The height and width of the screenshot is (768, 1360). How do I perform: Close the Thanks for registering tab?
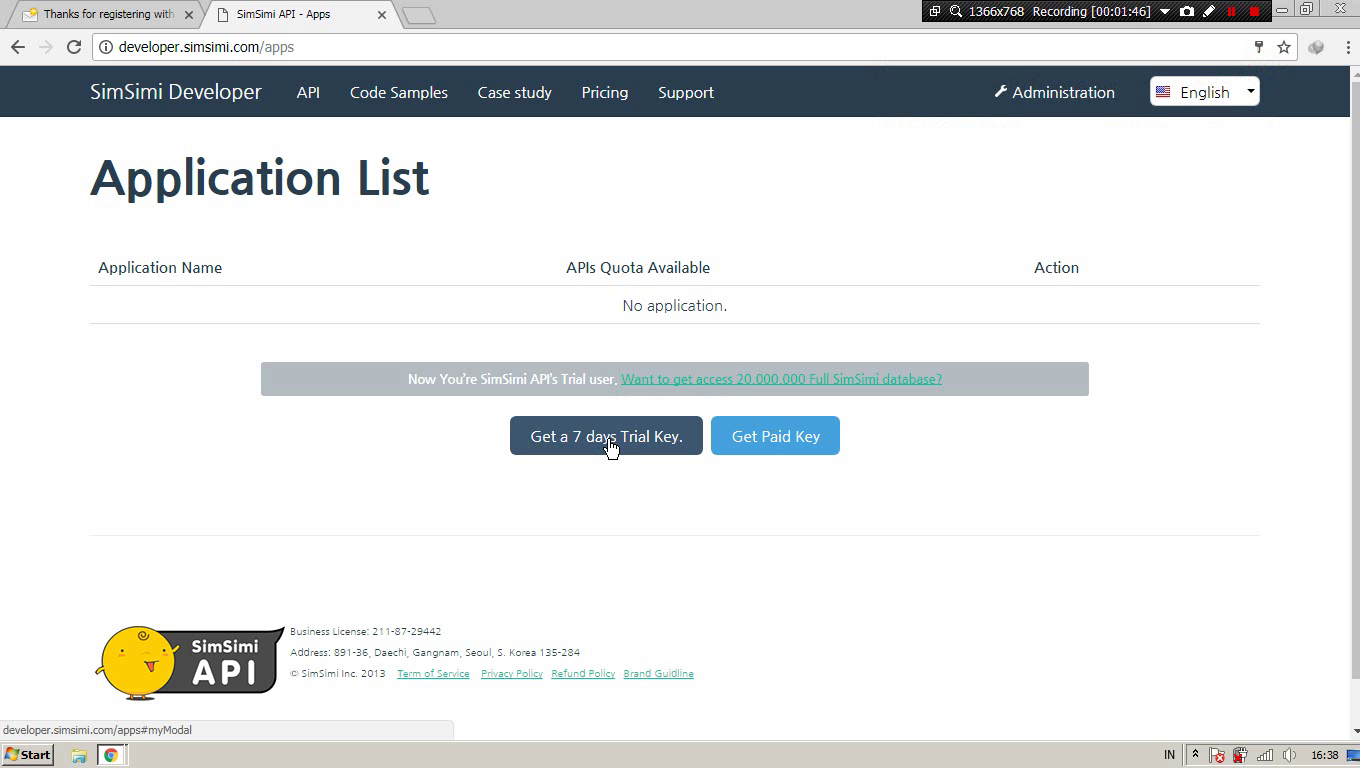[189, 15]
